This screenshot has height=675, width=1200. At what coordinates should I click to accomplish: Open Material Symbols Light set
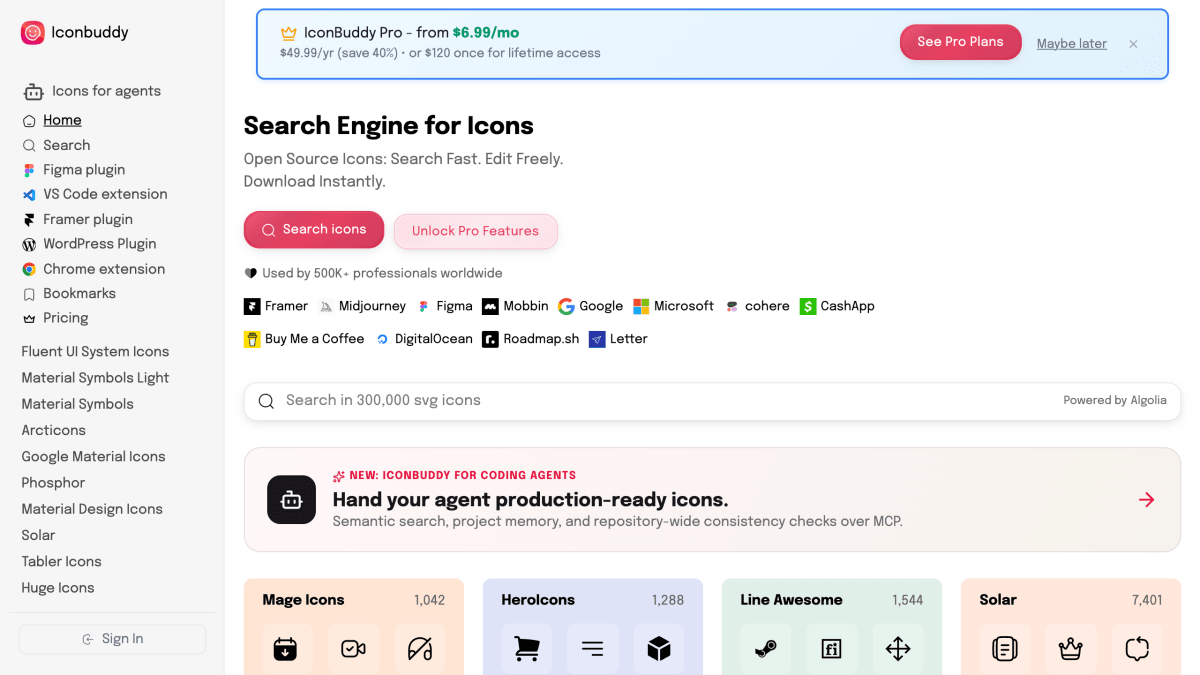point(95,378)
